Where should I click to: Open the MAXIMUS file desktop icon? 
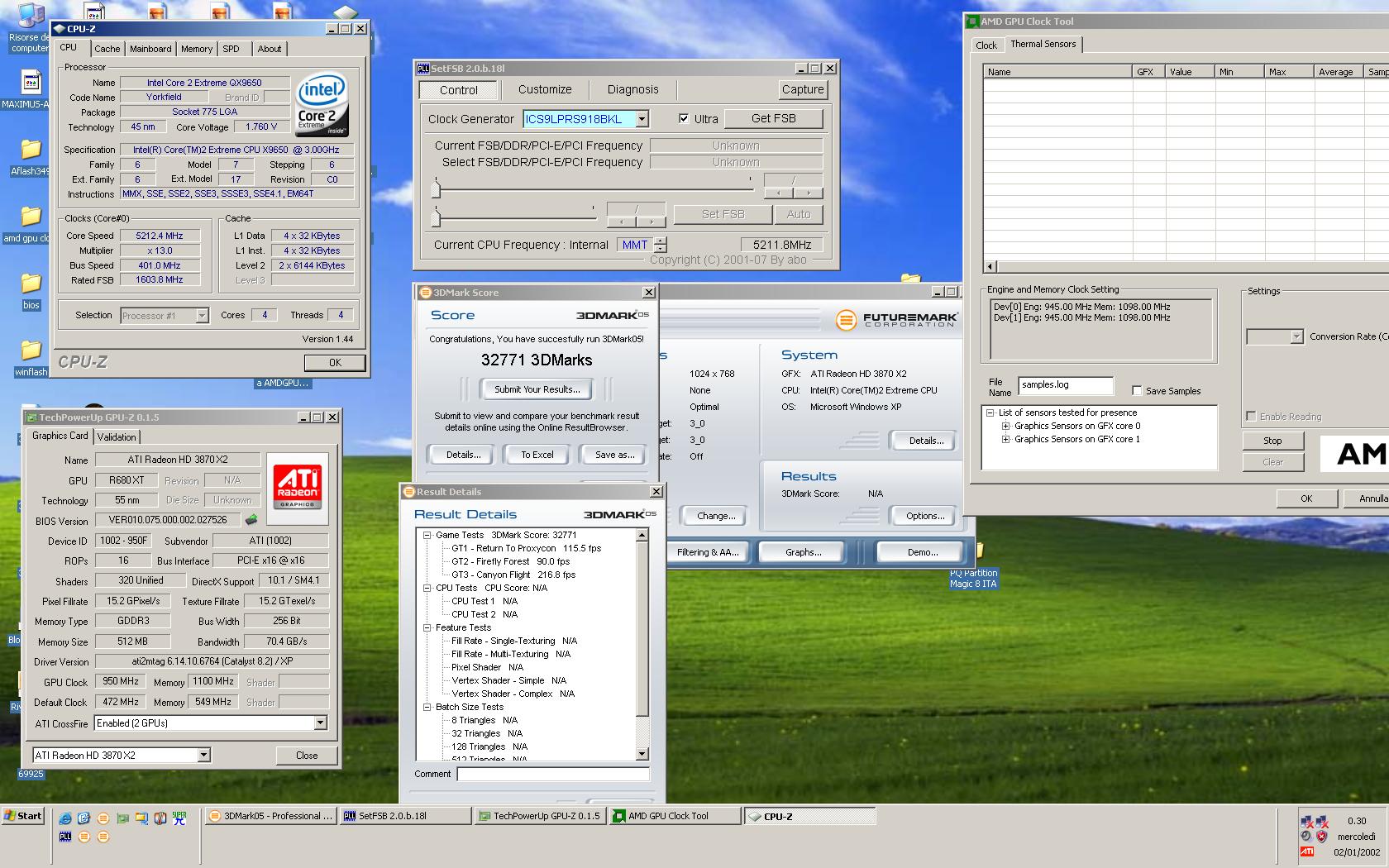(30, 89)
